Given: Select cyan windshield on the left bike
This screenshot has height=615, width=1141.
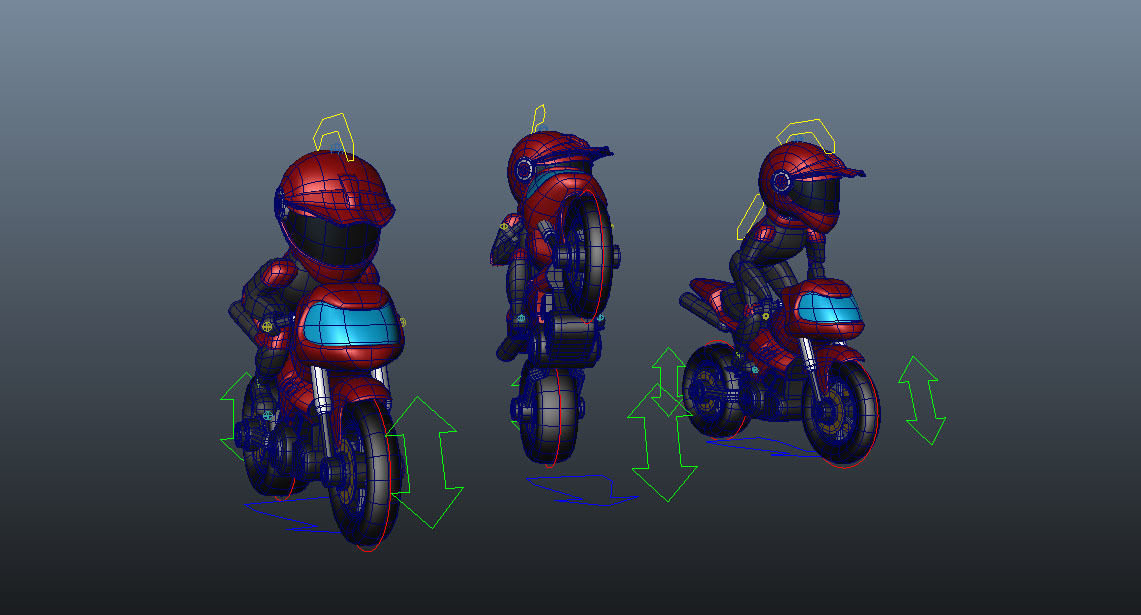Looking at the screenshot, I should tap(351, 325).
